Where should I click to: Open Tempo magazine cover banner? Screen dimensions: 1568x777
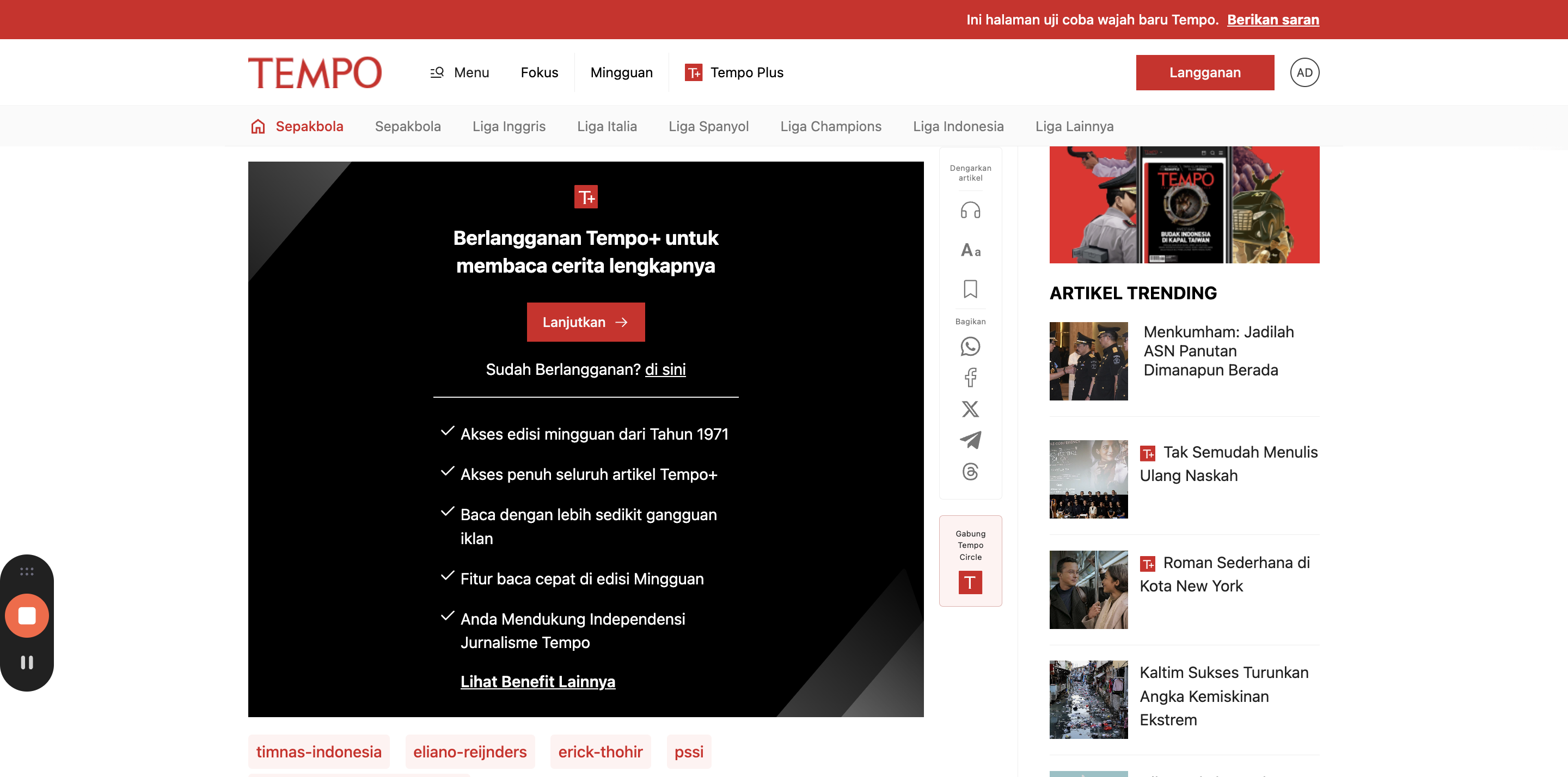coord(1184,205)
